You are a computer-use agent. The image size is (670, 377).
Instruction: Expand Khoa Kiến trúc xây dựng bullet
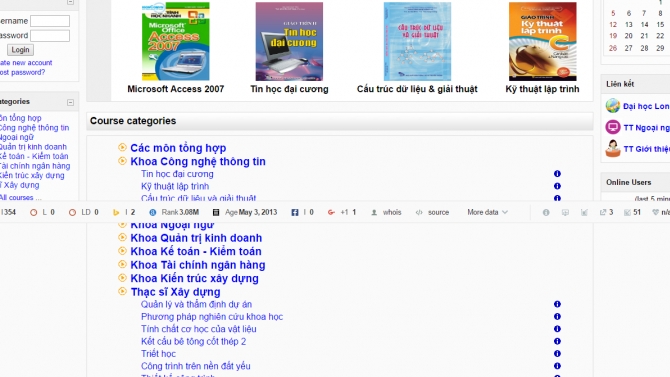(122, 278)
